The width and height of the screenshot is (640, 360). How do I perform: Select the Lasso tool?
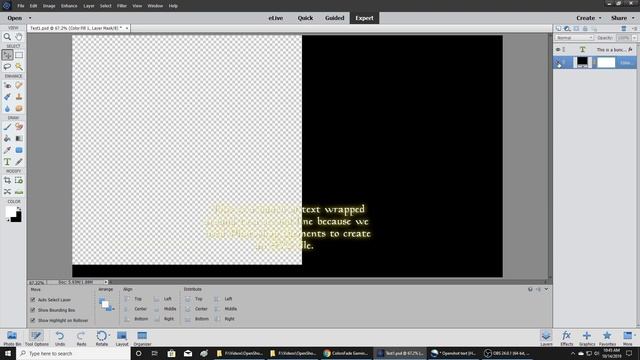[7, 66]
